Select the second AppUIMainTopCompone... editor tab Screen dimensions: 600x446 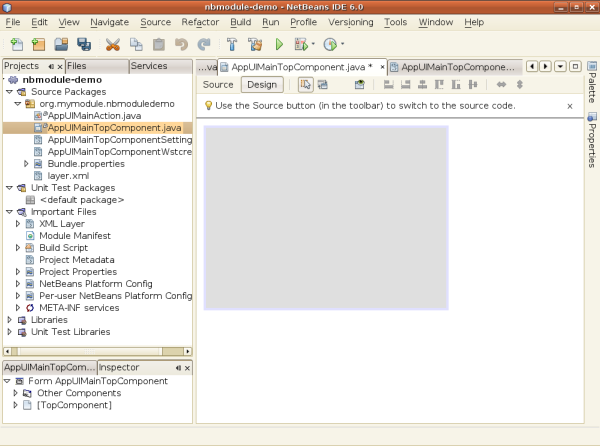click(455, 67)
